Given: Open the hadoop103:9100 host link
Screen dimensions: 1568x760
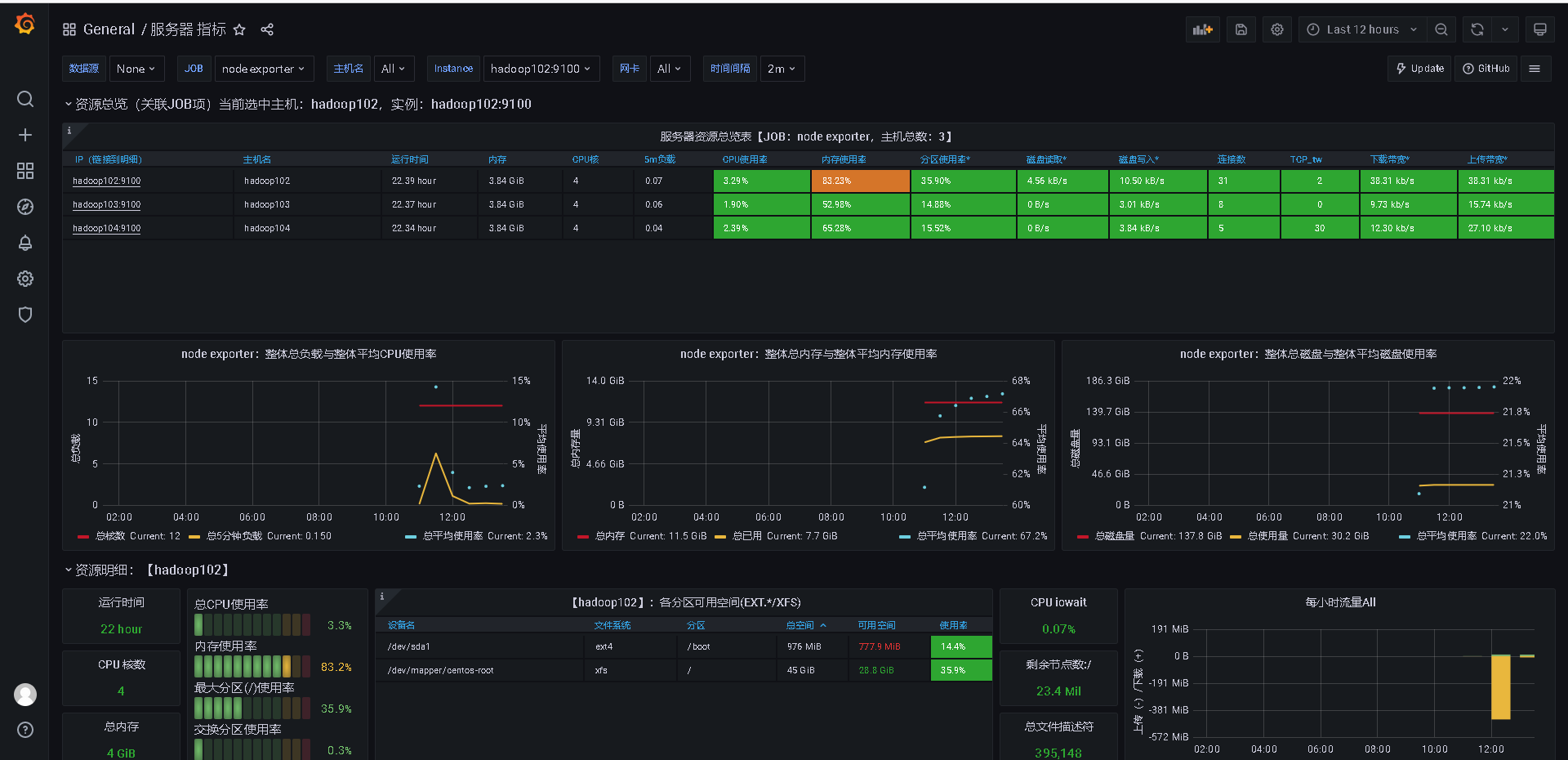Looking at the screenshot, I should pos(105,204).
